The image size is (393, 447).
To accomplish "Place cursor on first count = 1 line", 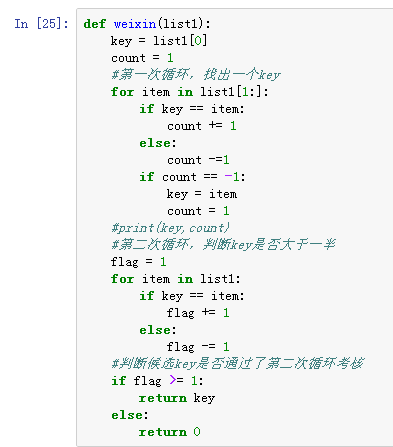I will pyautogui.click(x=142, y=58).
